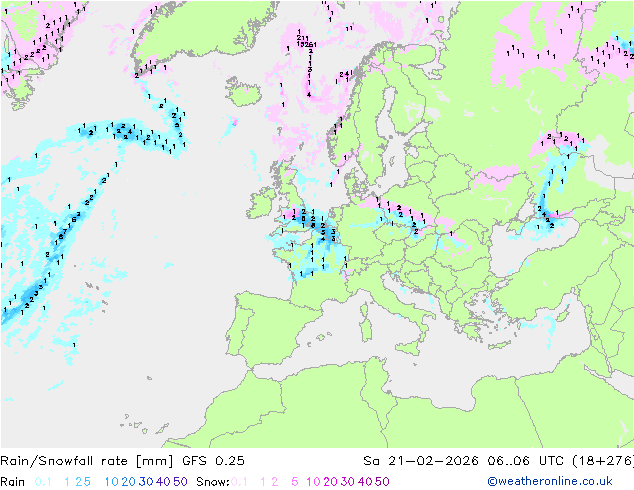Click the weatheronline.co.uk copyright link
Screen dimensions: 634x490
[550, 481]
